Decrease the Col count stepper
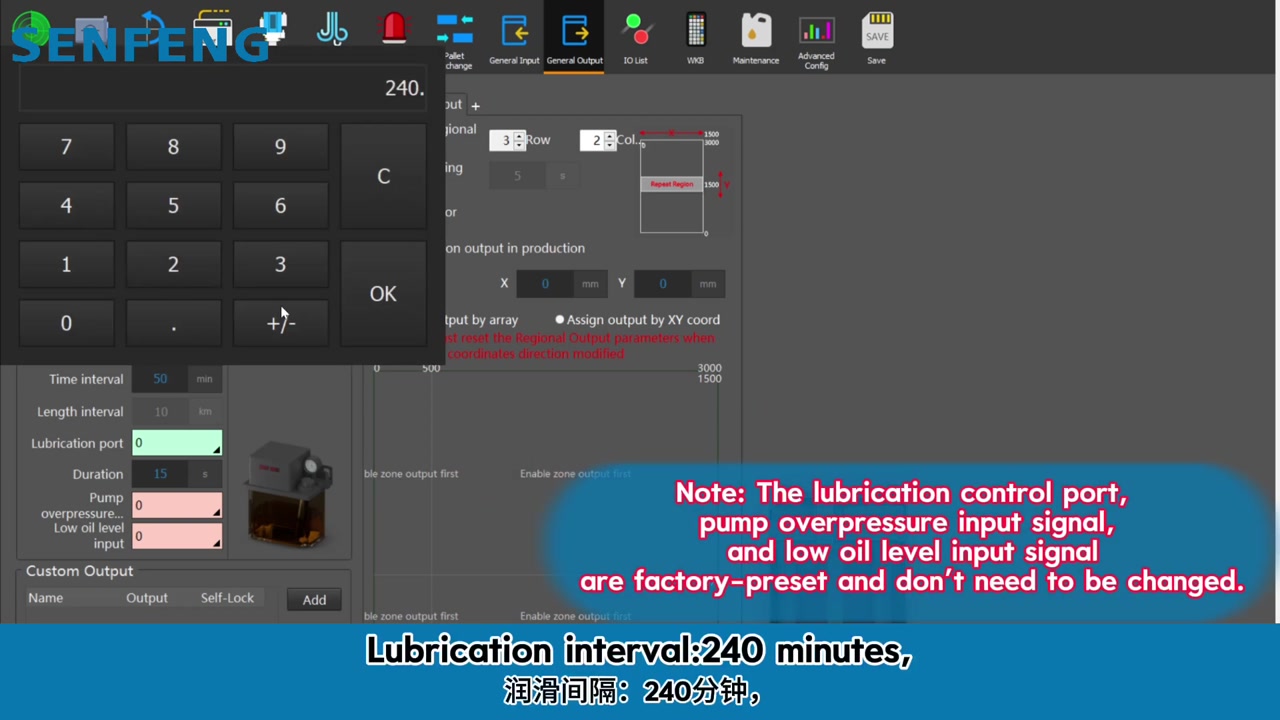 tap(610, 146)
